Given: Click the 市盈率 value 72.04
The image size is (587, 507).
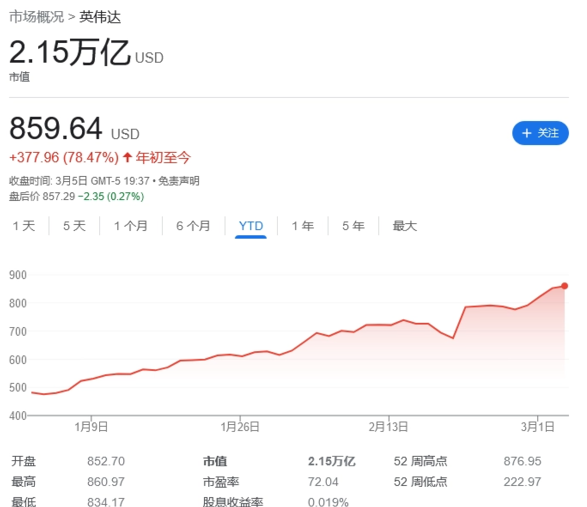Looking at the screenshot, I should pos(323,482).
